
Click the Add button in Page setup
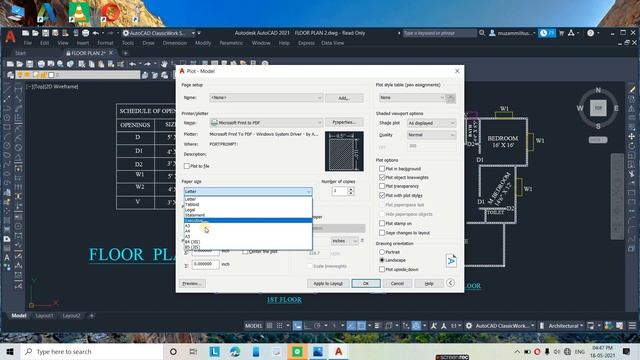click(344, 98)
